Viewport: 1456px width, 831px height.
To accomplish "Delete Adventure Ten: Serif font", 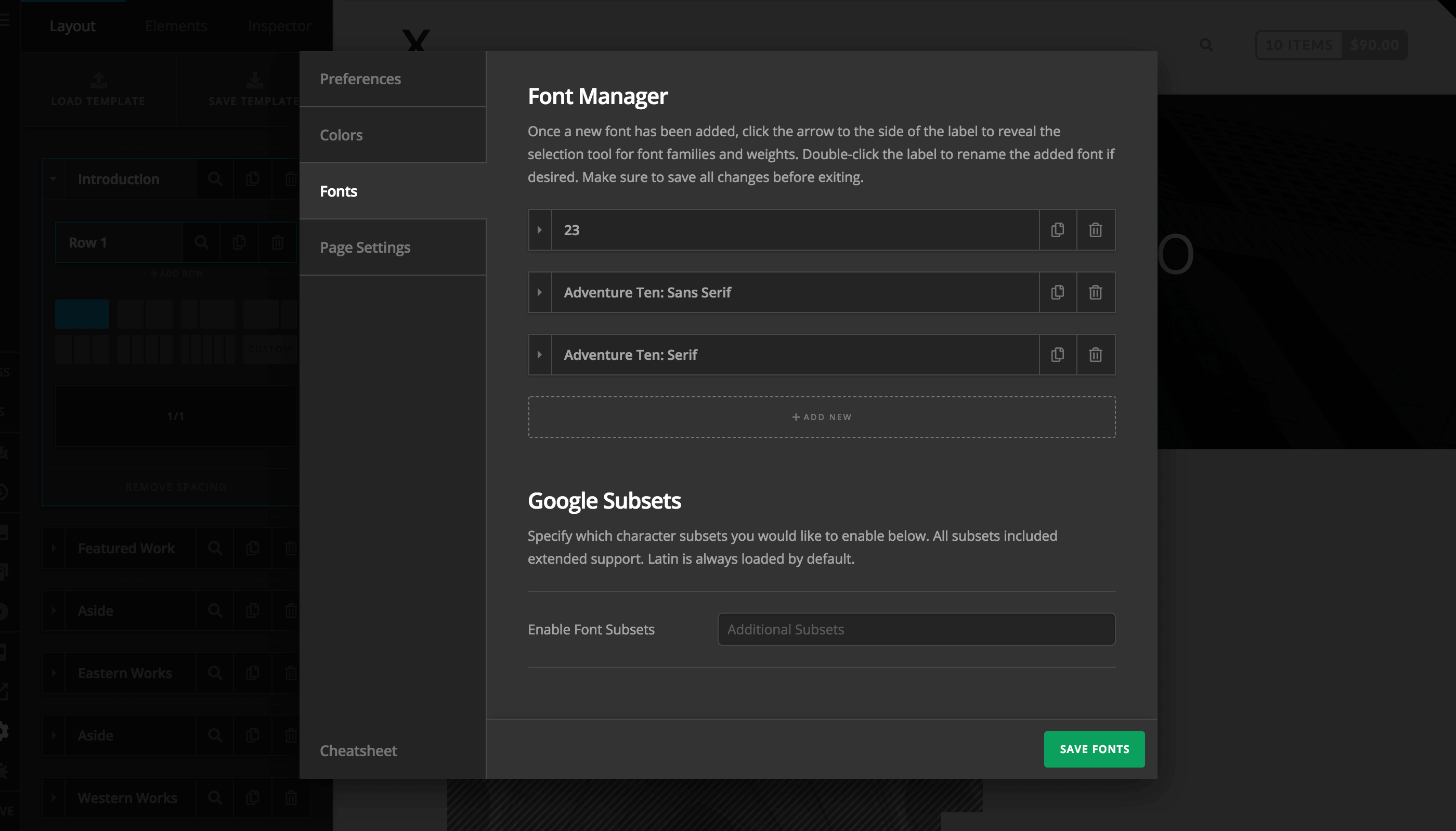I will 1095,355.
